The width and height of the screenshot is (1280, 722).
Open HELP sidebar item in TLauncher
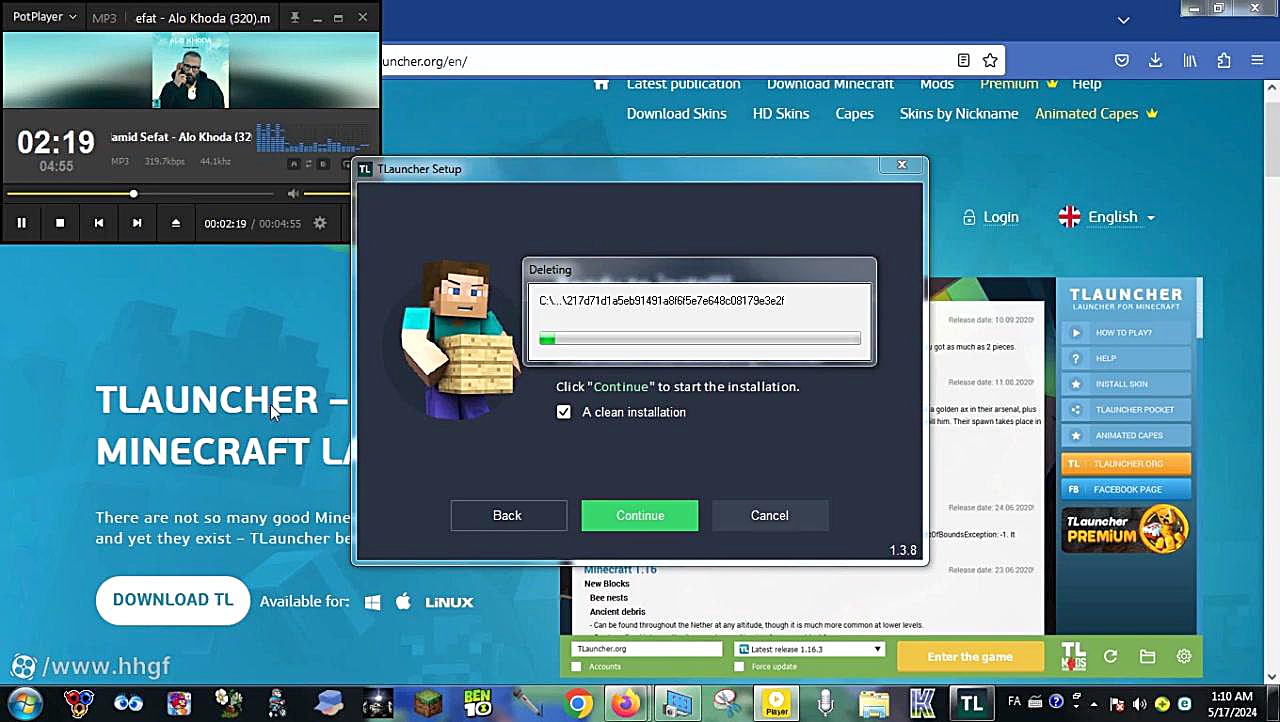click(x=1126, y=358)
